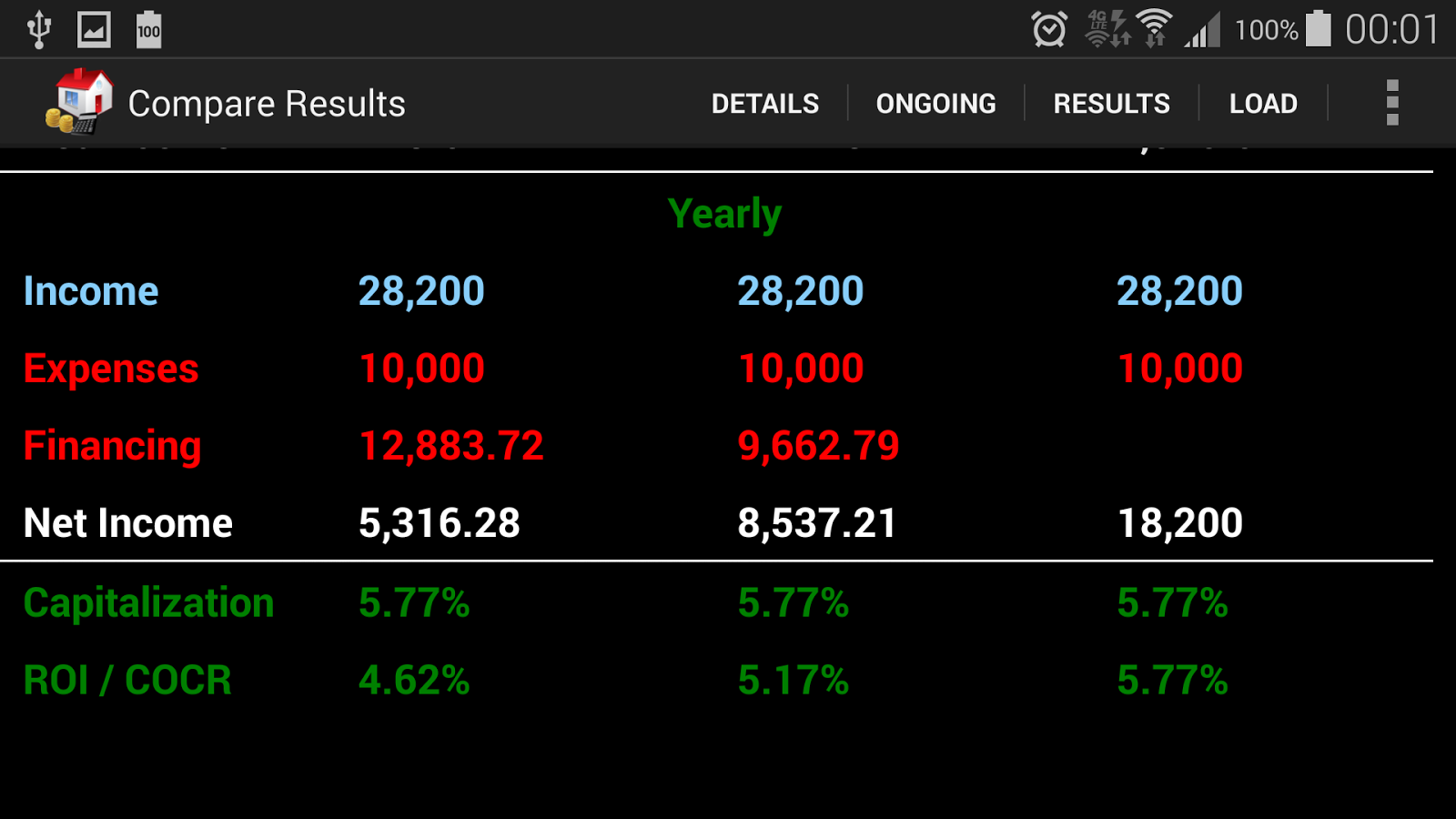
Task: Tap the house app icon
Action: pyautogui.click(x=80, y=102)
